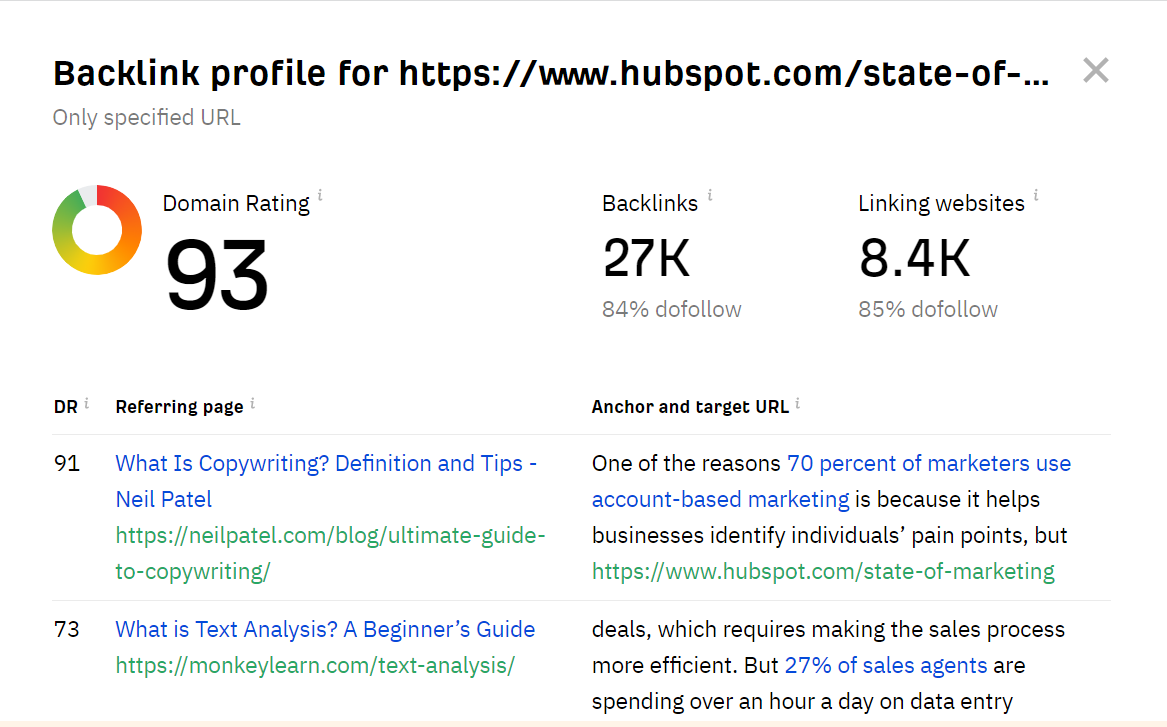Close the backlink profile dialog
The image size is (1167, 727).
click(x=1096, y=71)
